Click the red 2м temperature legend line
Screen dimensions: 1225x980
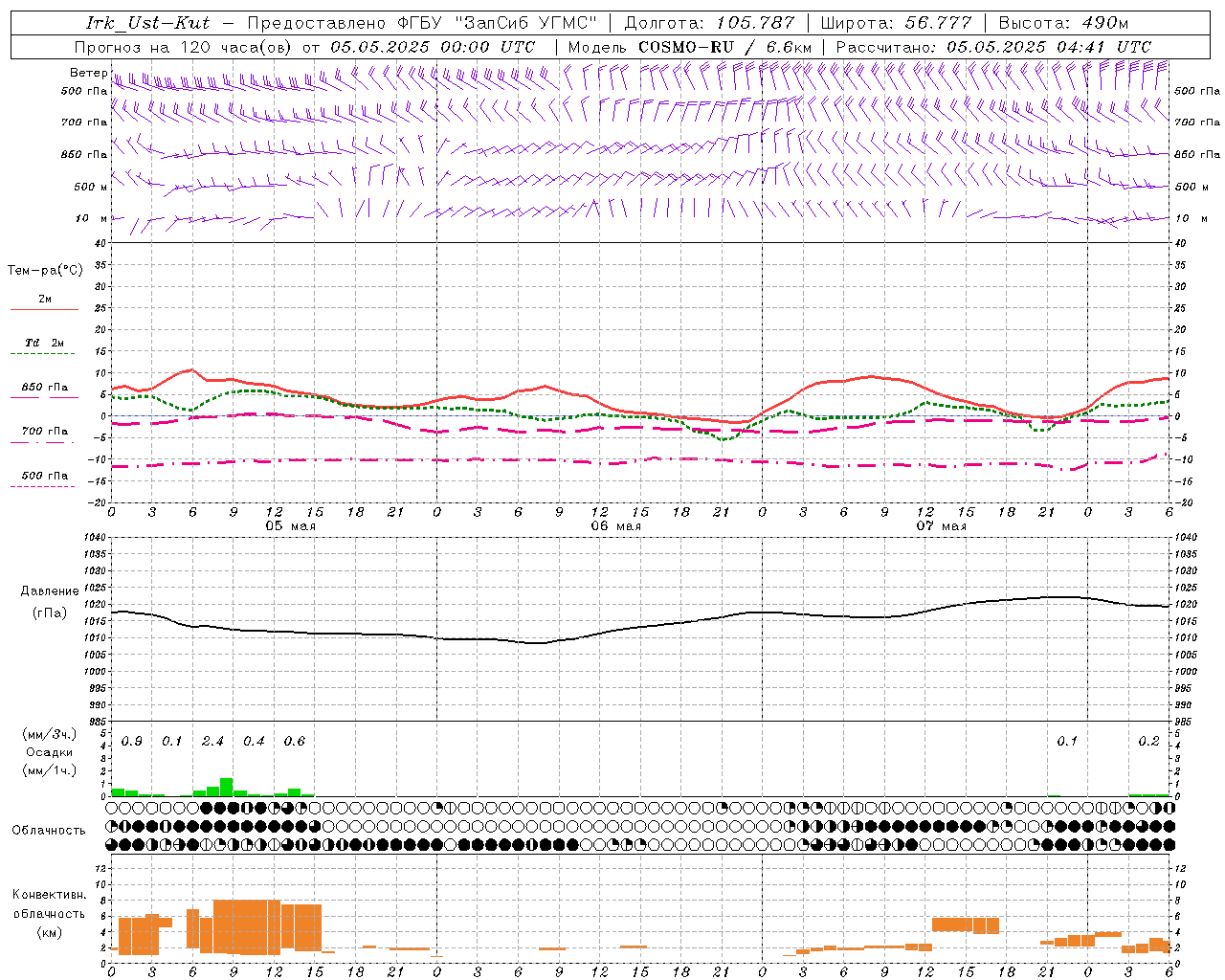point(44,309)
